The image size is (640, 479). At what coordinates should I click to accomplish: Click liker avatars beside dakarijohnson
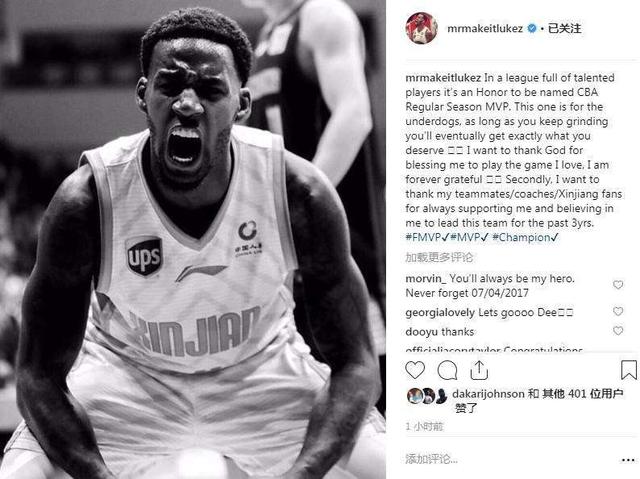(427, 396)
